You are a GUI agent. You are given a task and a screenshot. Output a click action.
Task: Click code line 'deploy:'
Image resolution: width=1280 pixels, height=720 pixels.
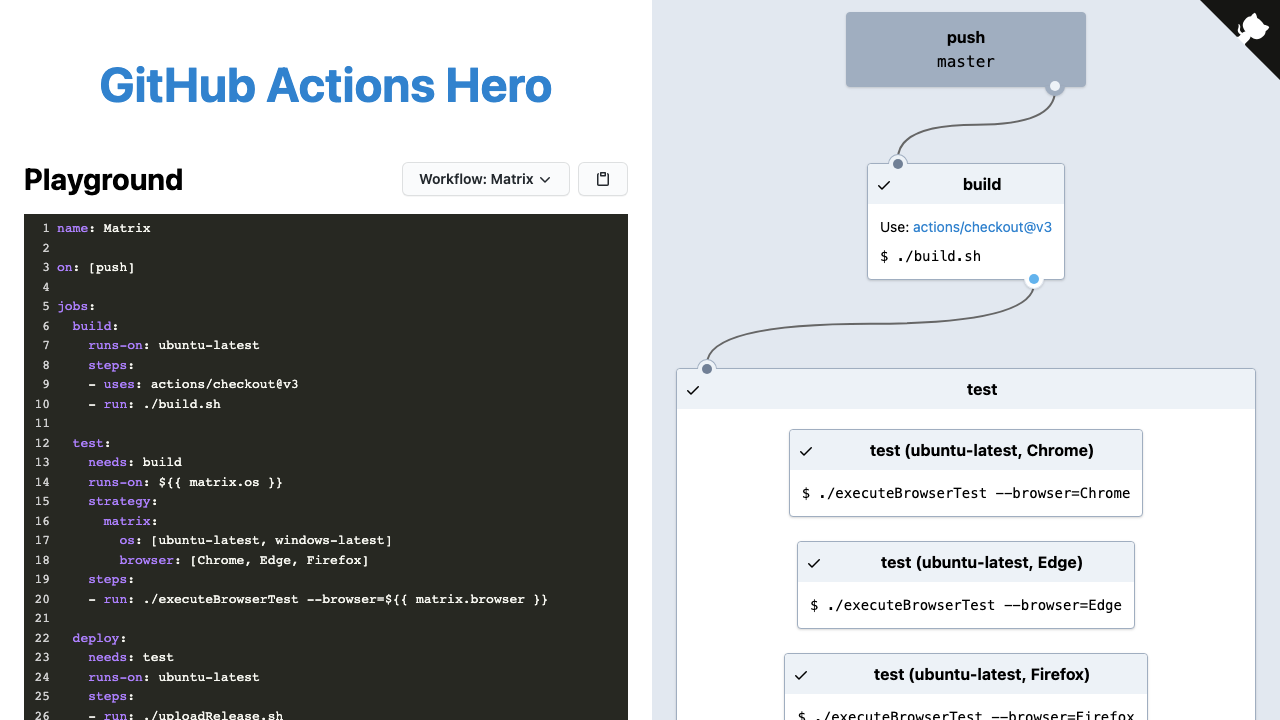pos(100,638)
